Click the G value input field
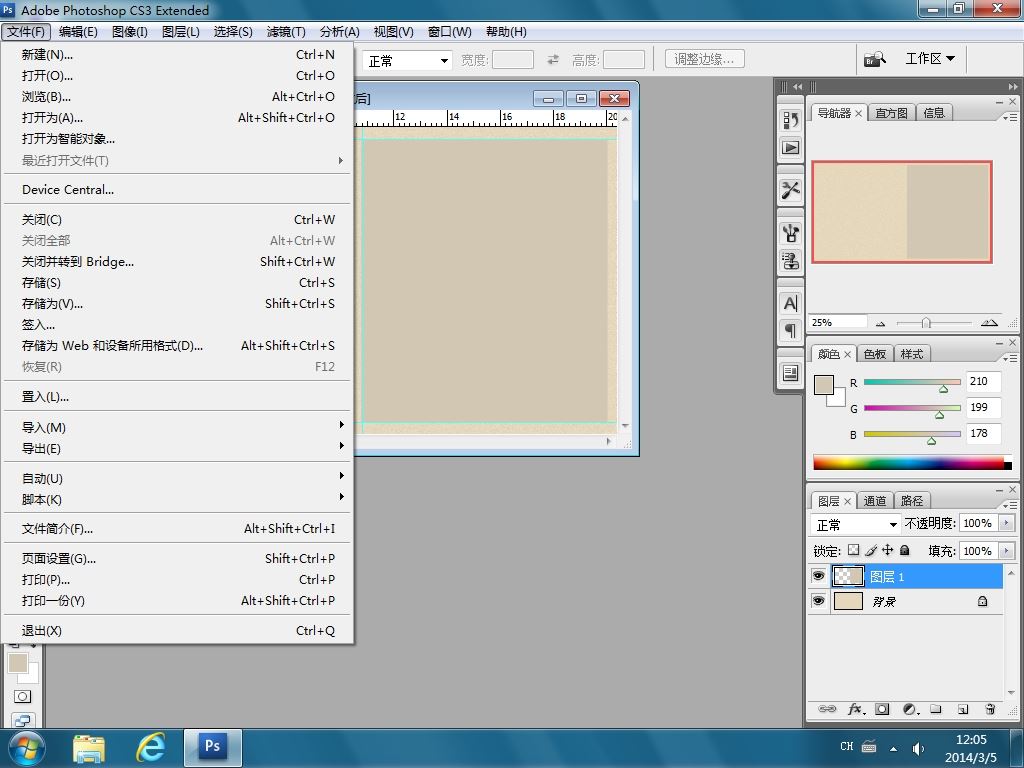The image size is (1024, 768). pos(983,408)
